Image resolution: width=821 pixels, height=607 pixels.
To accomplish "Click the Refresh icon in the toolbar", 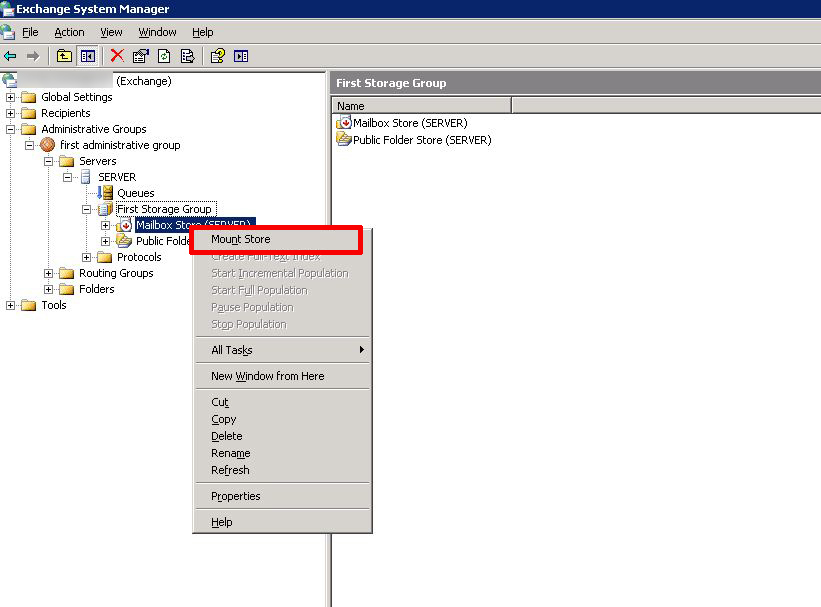I will pos(164,56).
